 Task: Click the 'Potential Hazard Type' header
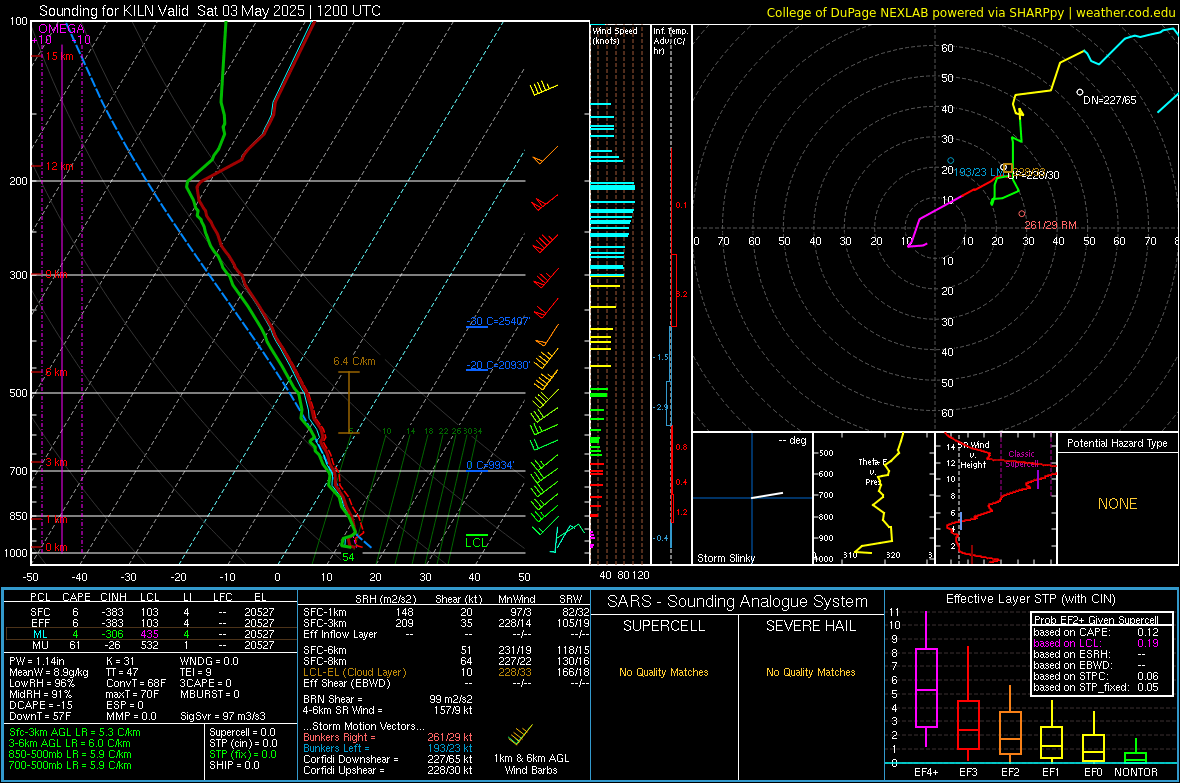(x=1118, y=443)
